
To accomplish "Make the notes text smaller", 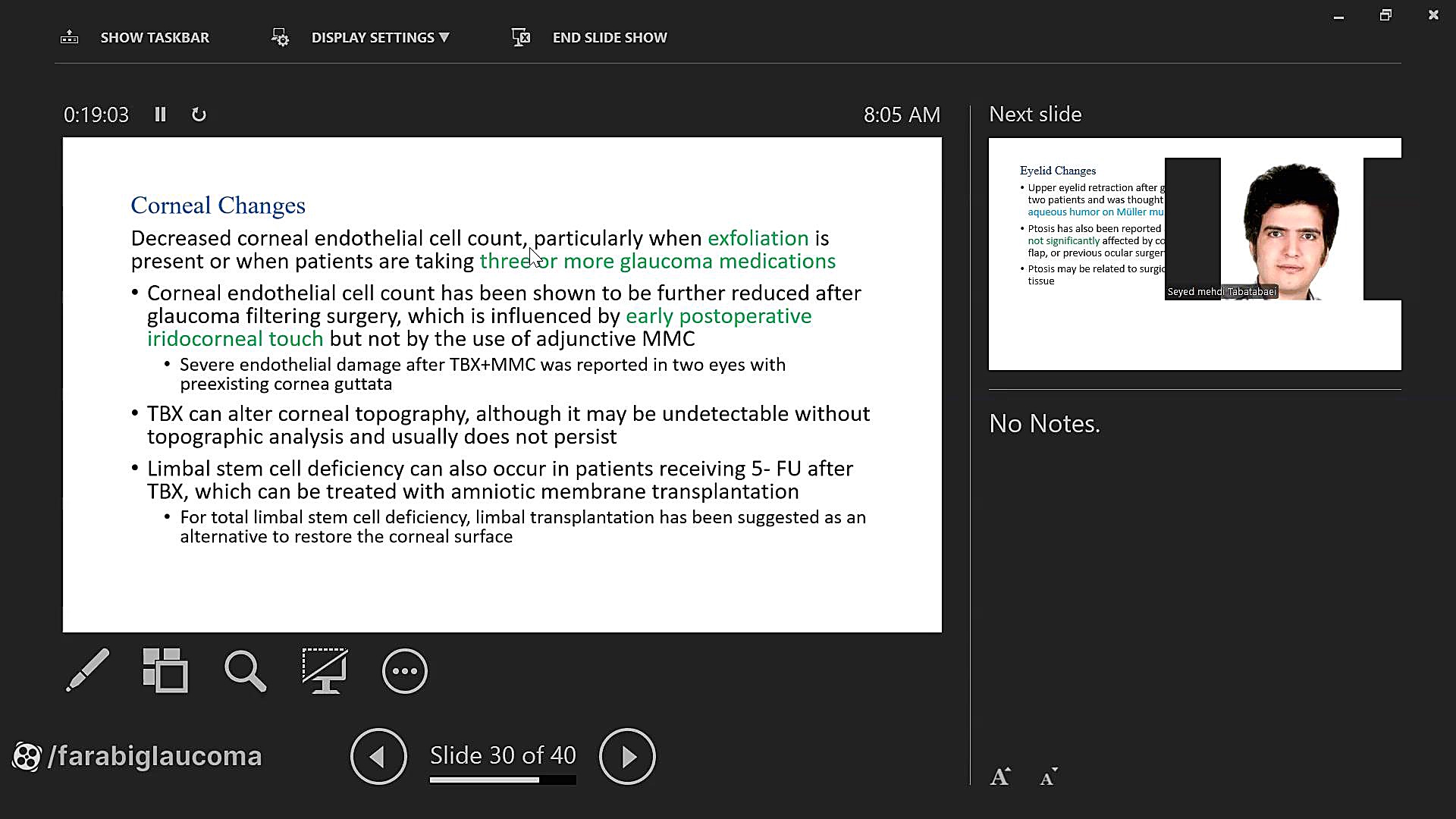I will [x=1048, y=777].
